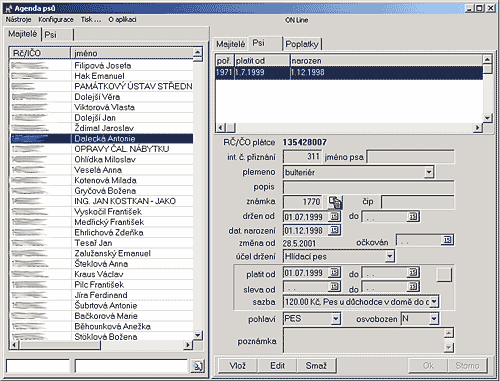Select owner Filipová Josefa
The width and height of the screenshot is (500, 381).
point(102,66)
